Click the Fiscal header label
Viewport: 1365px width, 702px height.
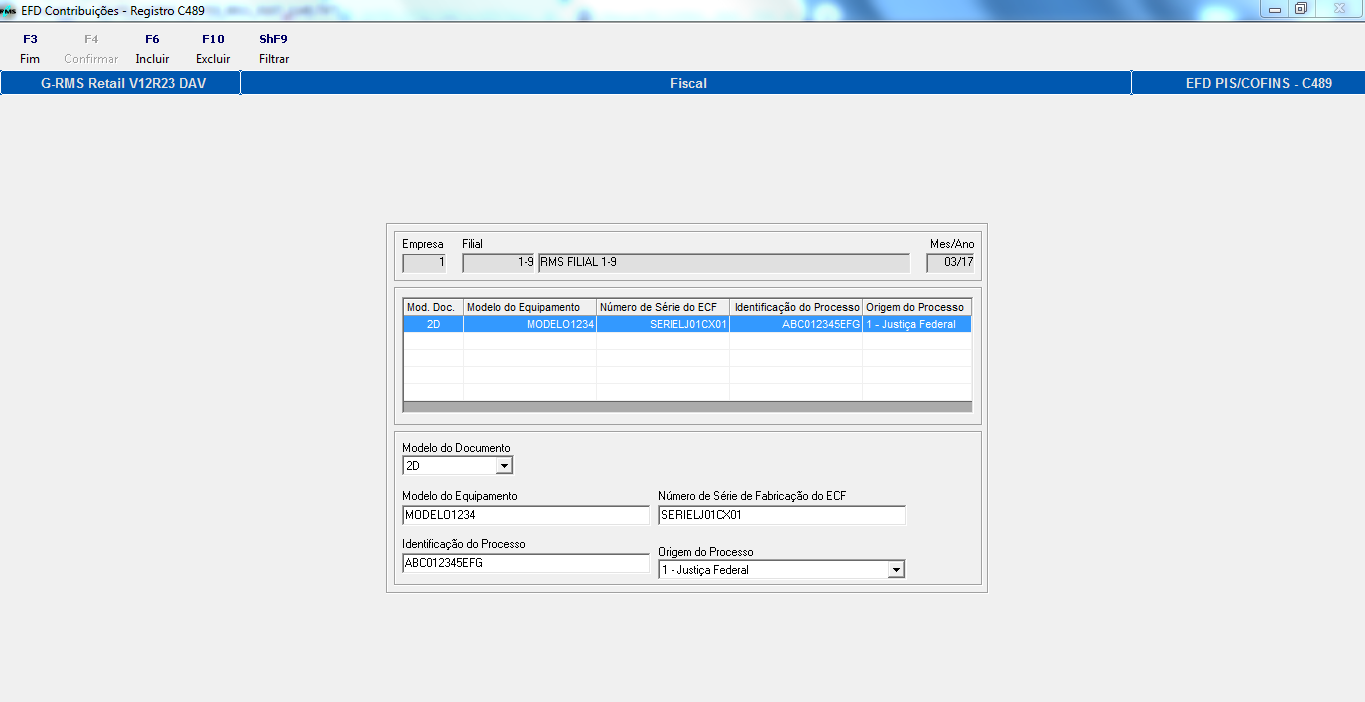688,83
